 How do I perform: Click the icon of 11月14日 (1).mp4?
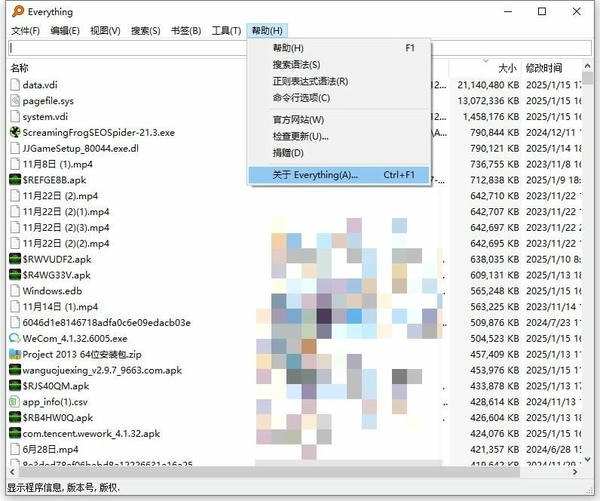pyautogui.click(x=15, y=307)
